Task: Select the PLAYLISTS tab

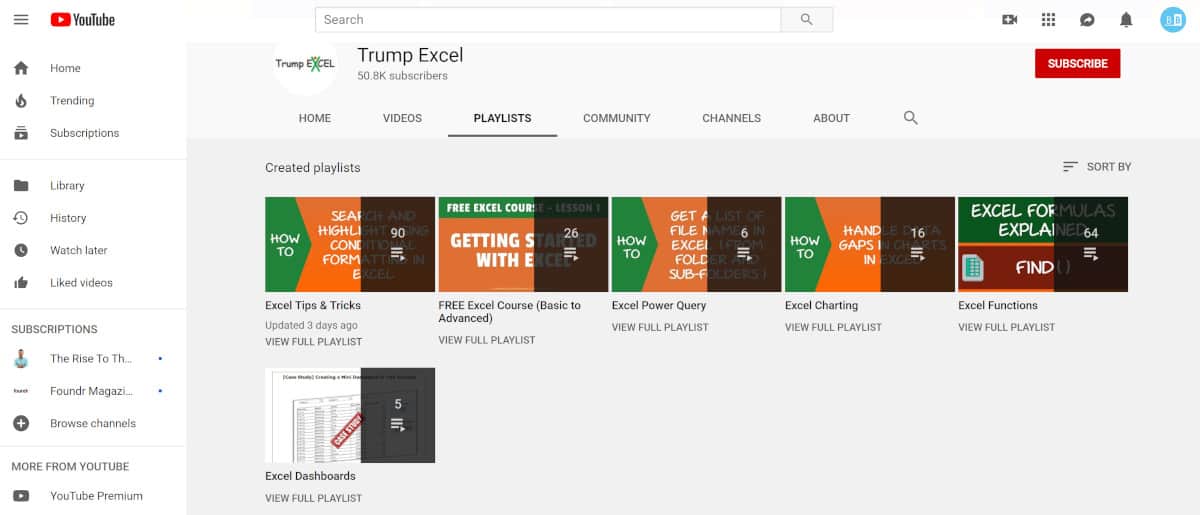Action: (x=502, y=118)
